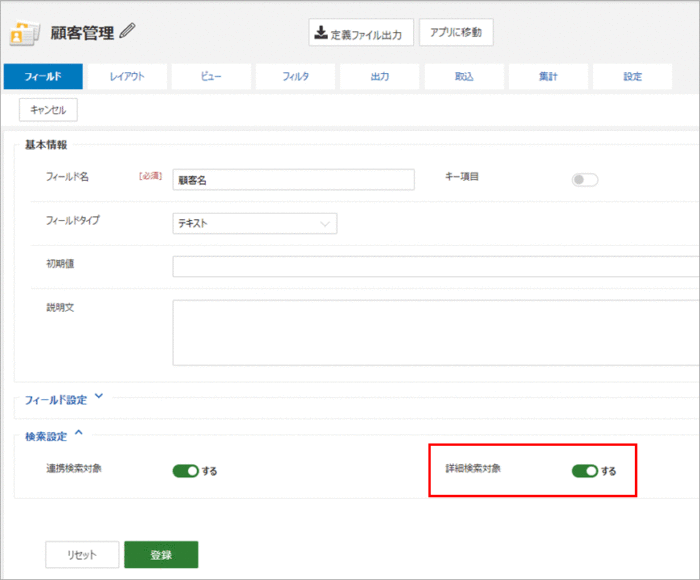
Task: Click the キャンセル button
Action: 48,110
